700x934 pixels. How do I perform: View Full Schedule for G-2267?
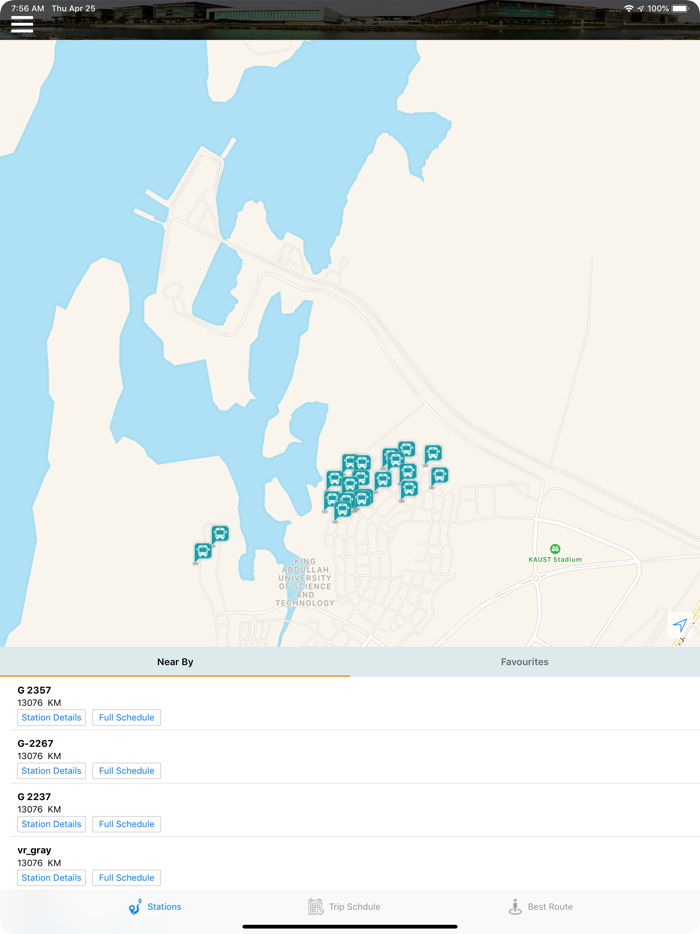[x=126, y=771]
